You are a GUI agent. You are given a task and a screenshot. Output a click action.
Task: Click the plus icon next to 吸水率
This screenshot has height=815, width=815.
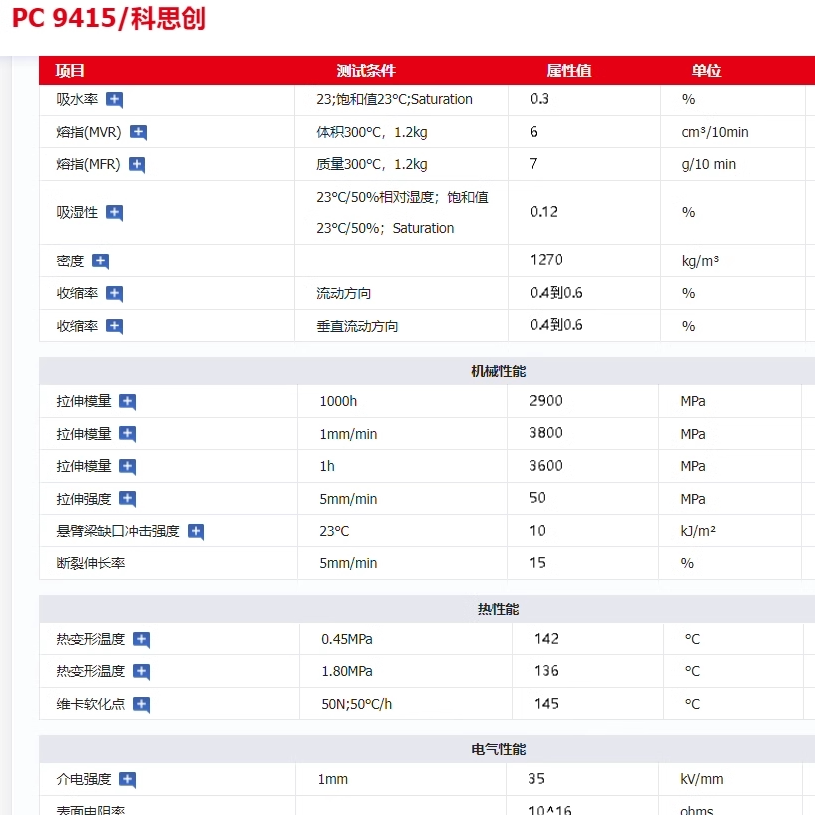(114, 100)
